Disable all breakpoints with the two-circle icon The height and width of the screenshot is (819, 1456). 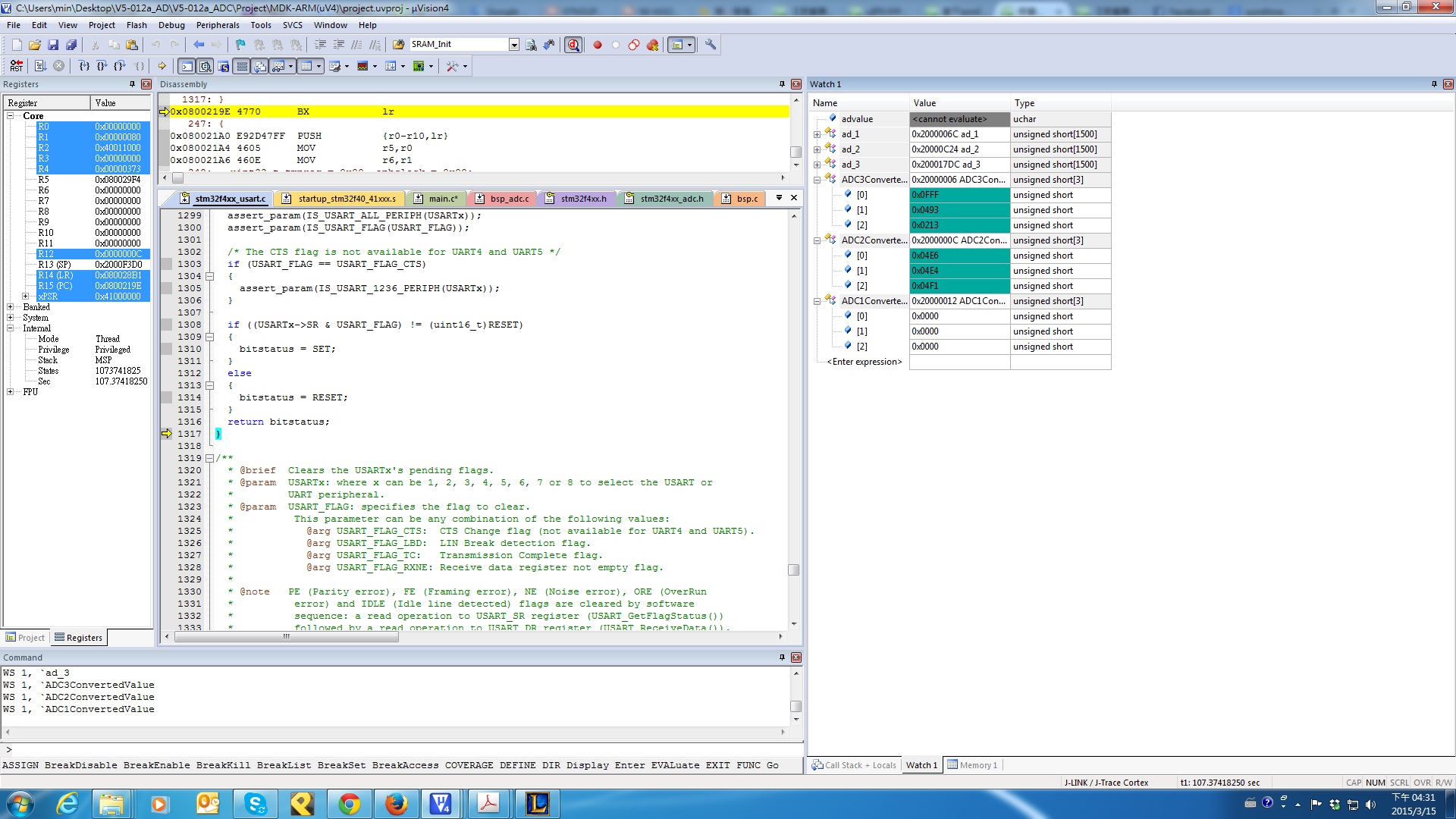pyautogui.click(x=634, y=45)
